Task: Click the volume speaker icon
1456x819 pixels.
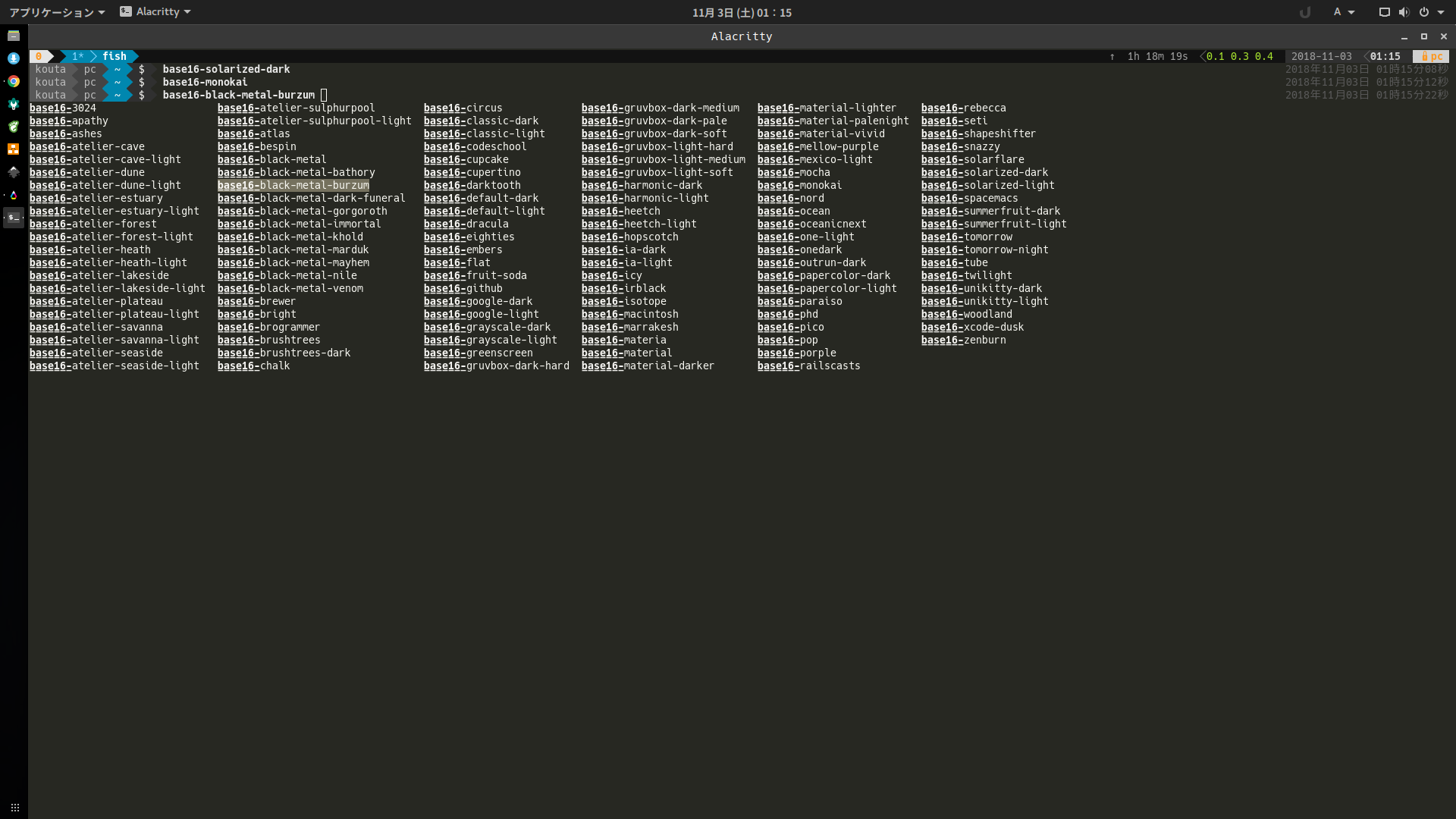Action: [1404, 12]
